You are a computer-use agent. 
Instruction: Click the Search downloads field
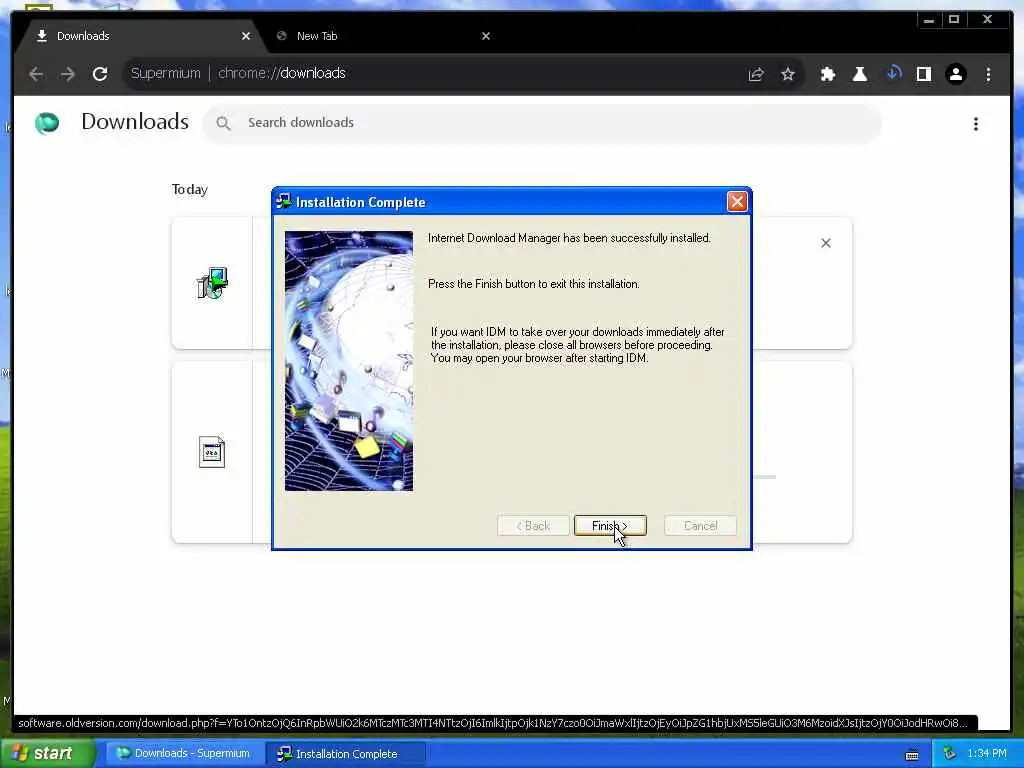point(542,123)
